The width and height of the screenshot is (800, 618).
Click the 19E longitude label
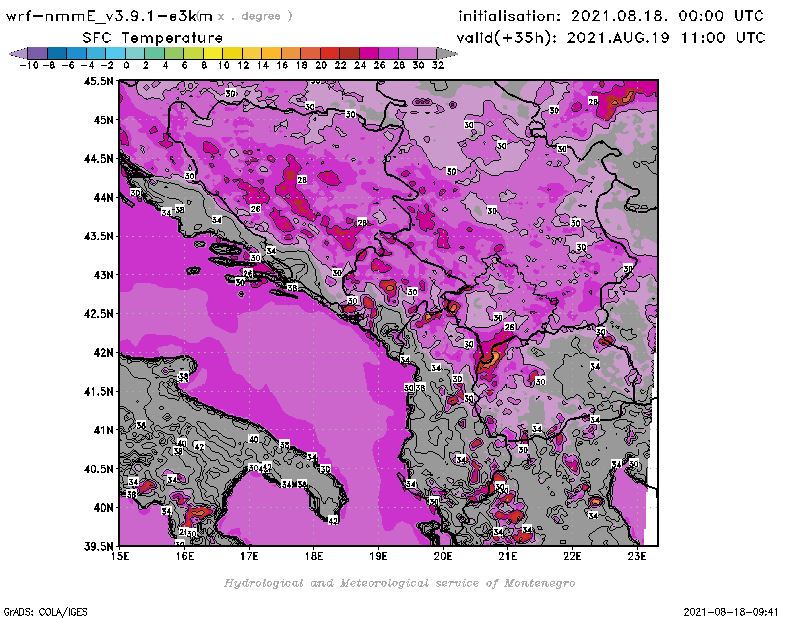[378, 556]
